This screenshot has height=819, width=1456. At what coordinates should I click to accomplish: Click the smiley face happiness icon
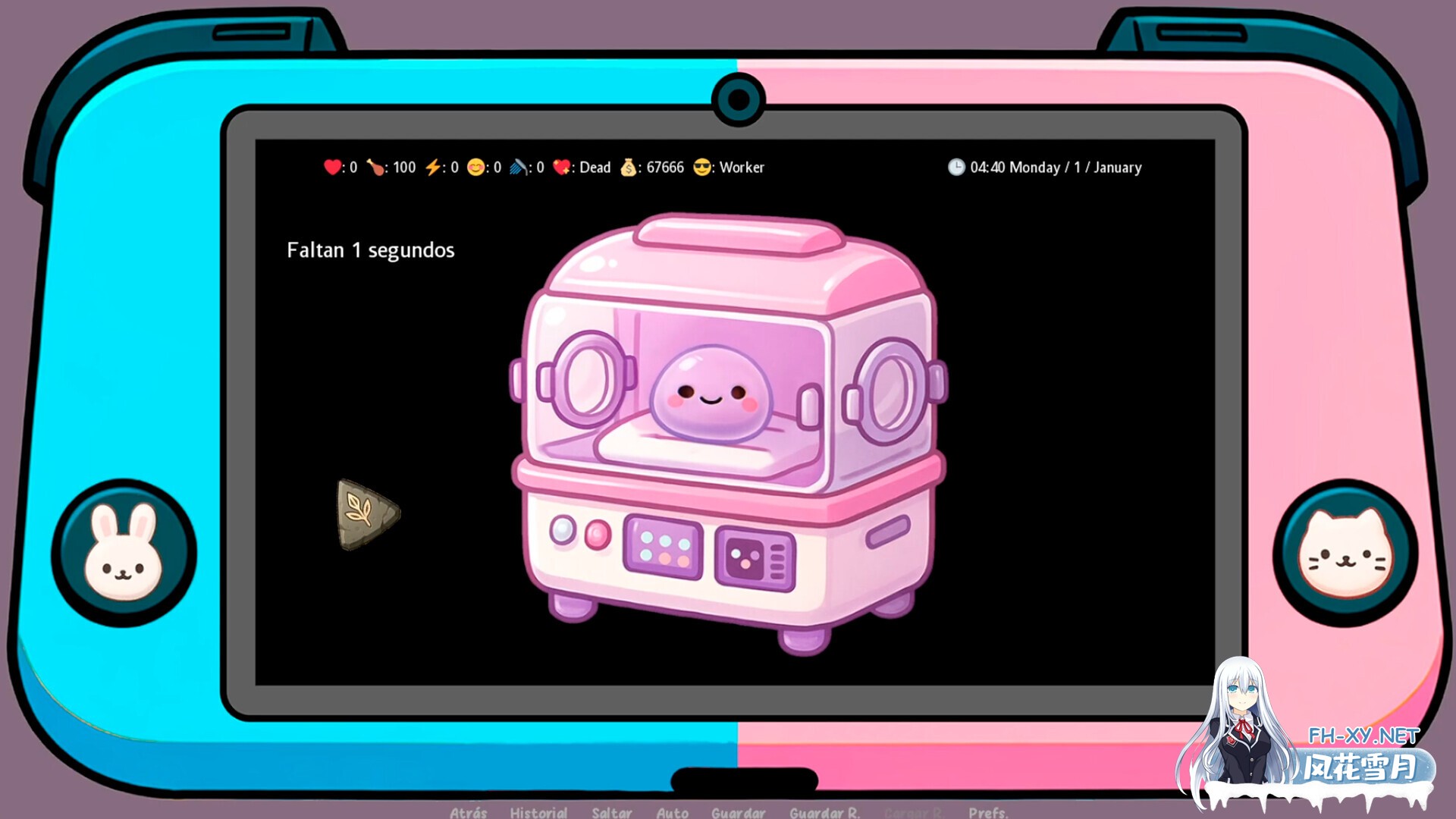point(475,167)
